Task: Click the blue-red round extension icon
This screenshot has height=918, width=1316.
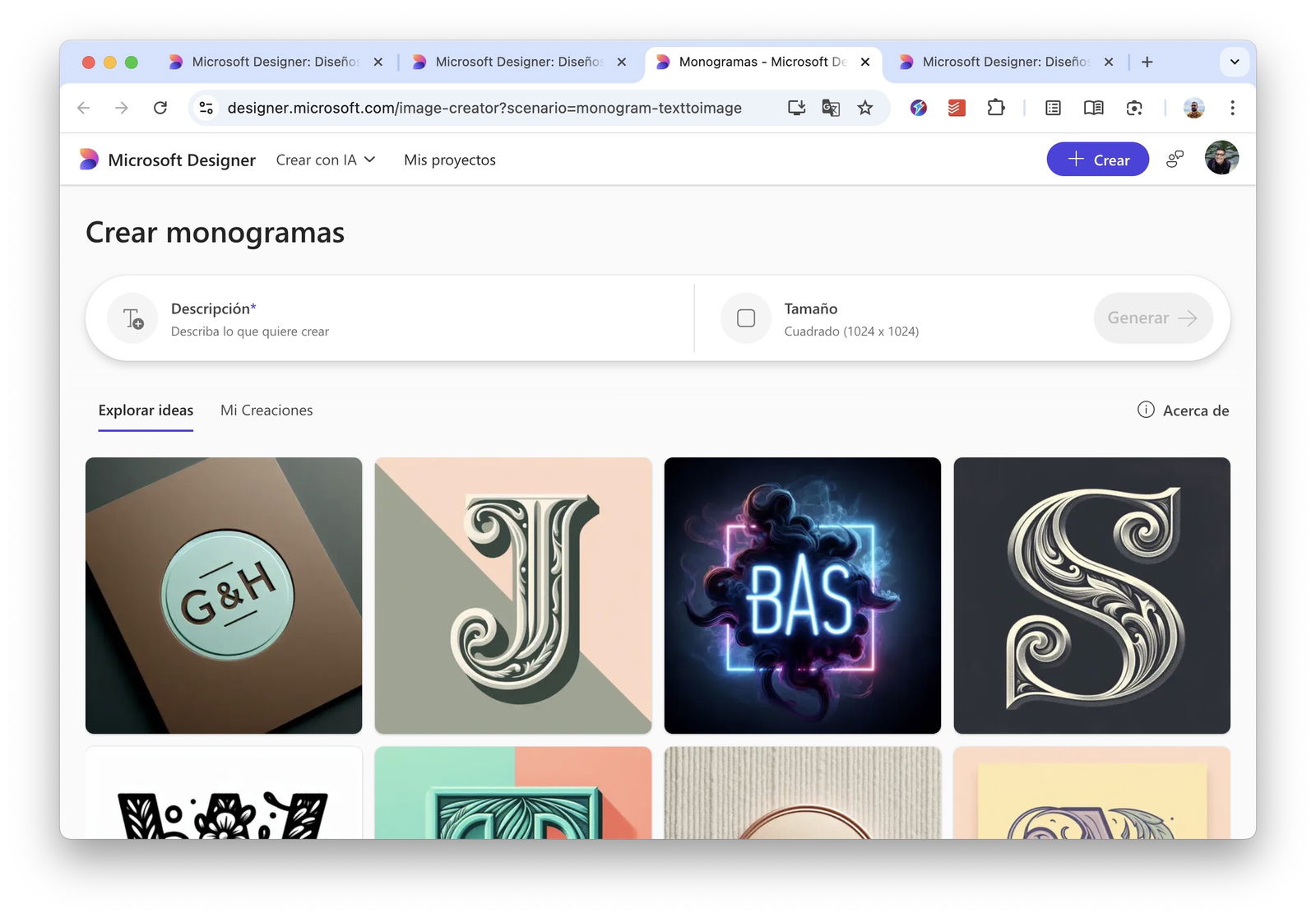Action: click(x=919, y=108)
